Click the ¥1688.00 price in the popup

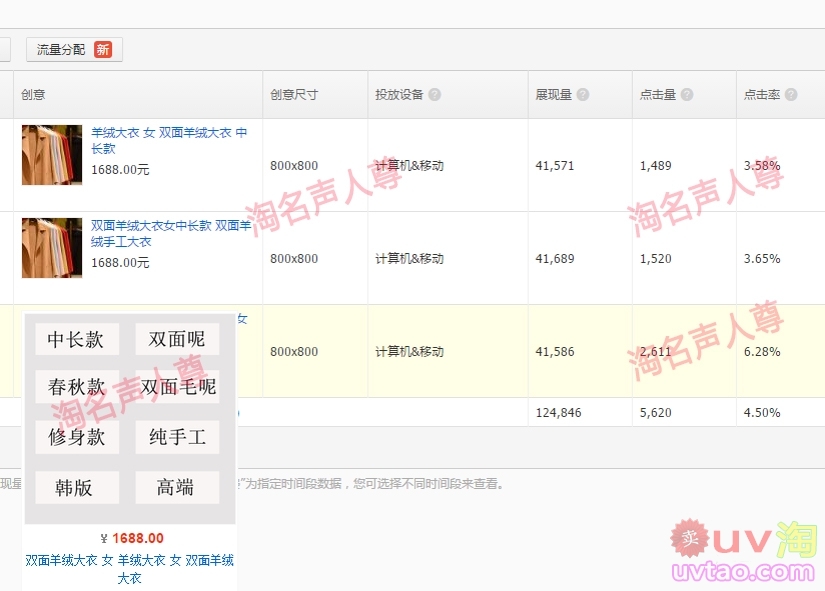(x=132, y=538)
